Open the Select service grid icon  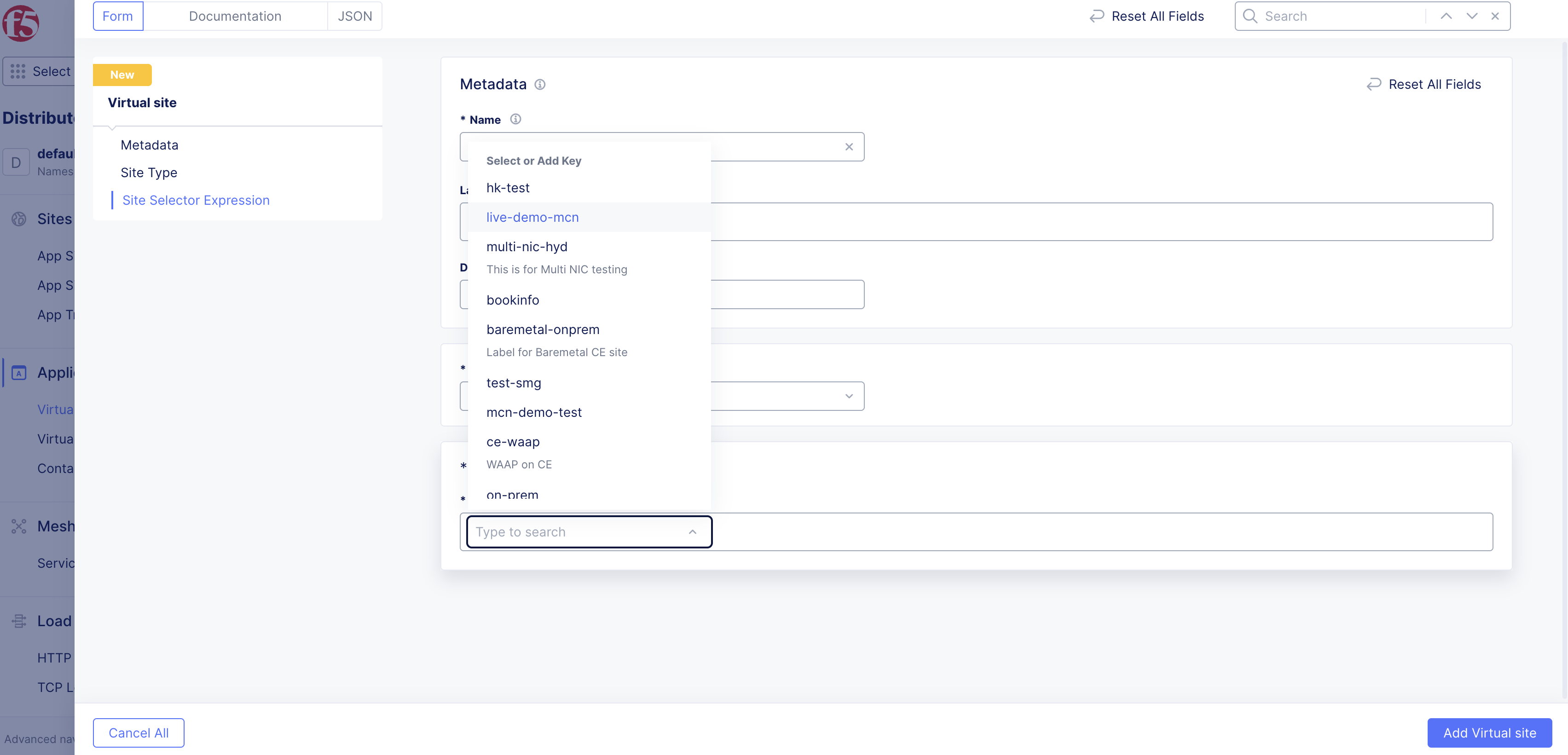[17, 71]
